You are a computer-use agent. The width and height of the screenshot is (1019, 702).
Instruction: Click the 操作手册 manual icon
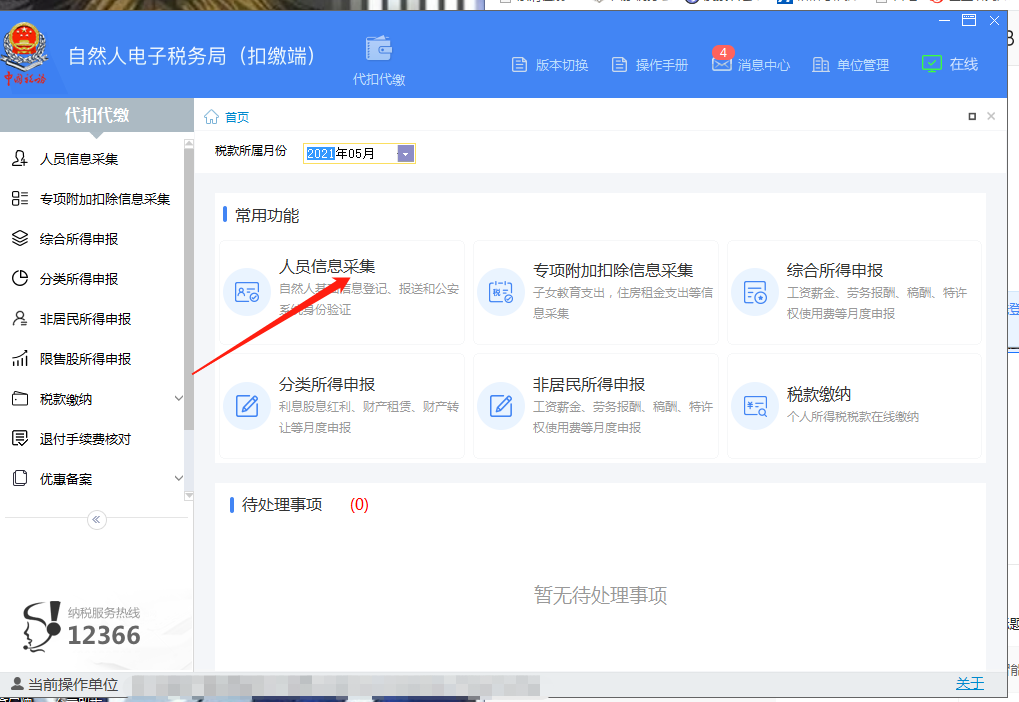[619, 65]
